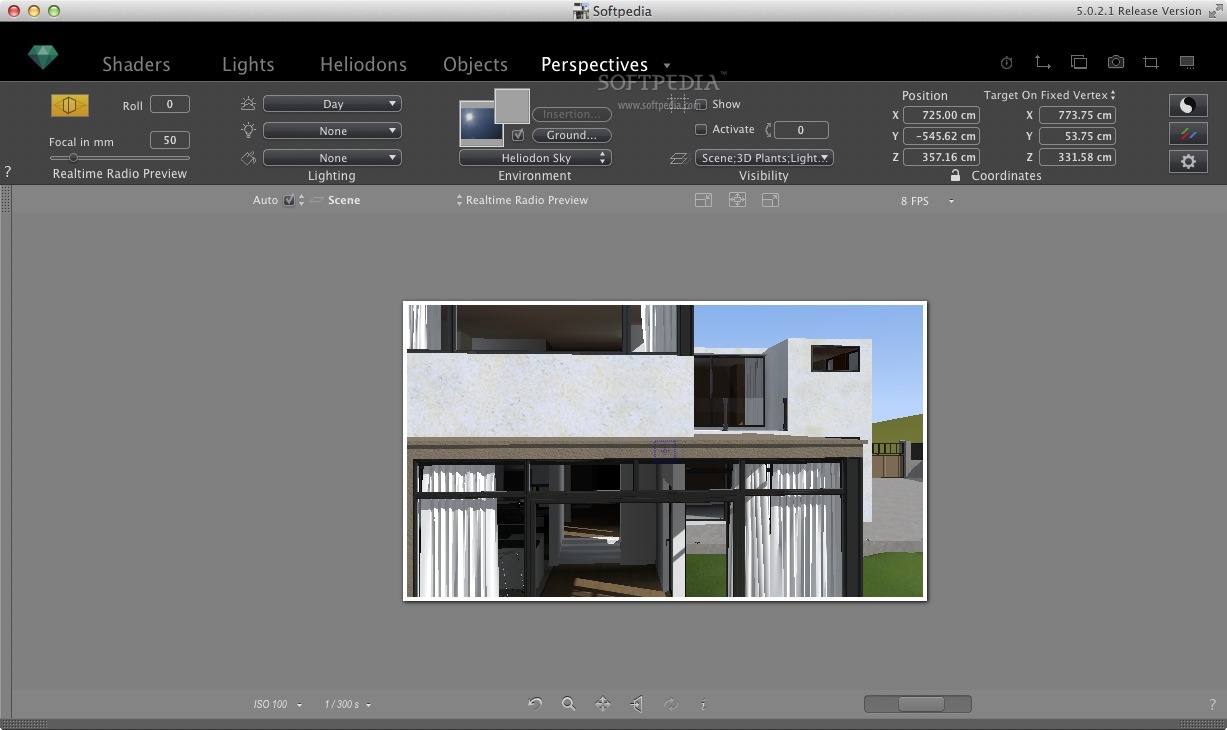Click the info 'i' icon
Viewport: 1227px width, 730px height.
(x=703, y=704)
